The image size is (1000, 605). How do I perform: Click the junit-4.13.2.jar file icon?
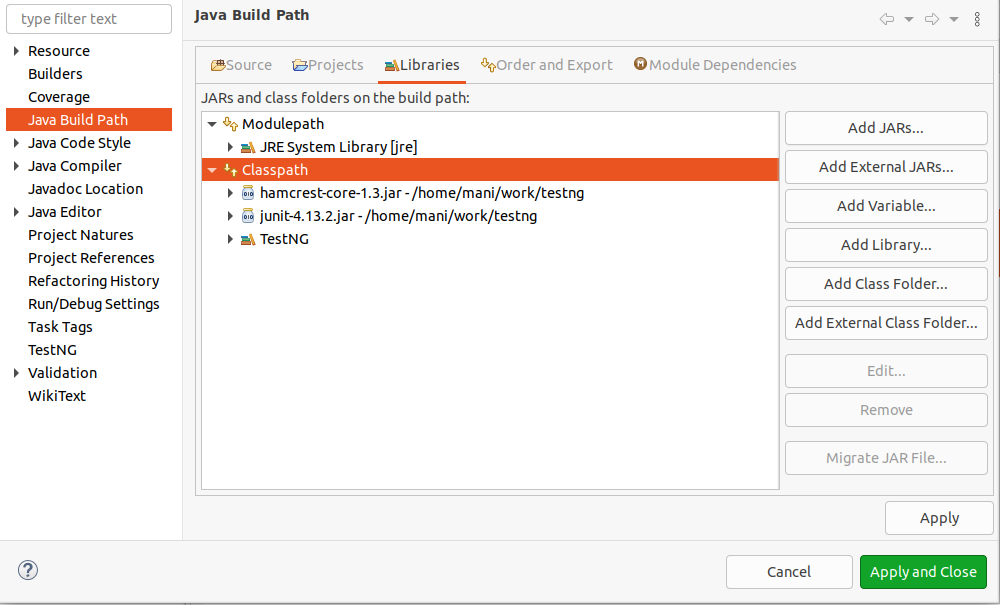pos(248,215)
